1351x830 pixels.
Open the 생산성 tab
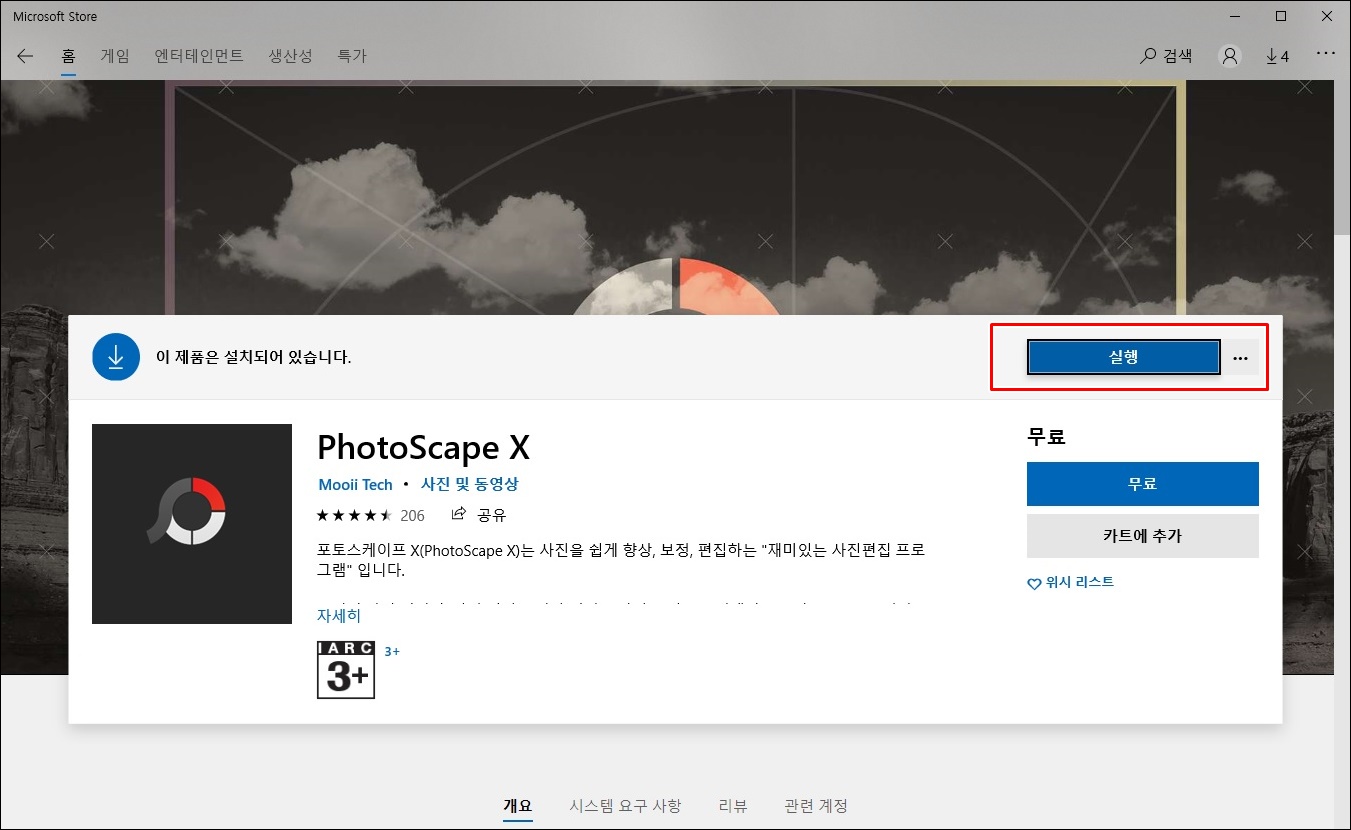pyautogui.click(x=291, y=56)
